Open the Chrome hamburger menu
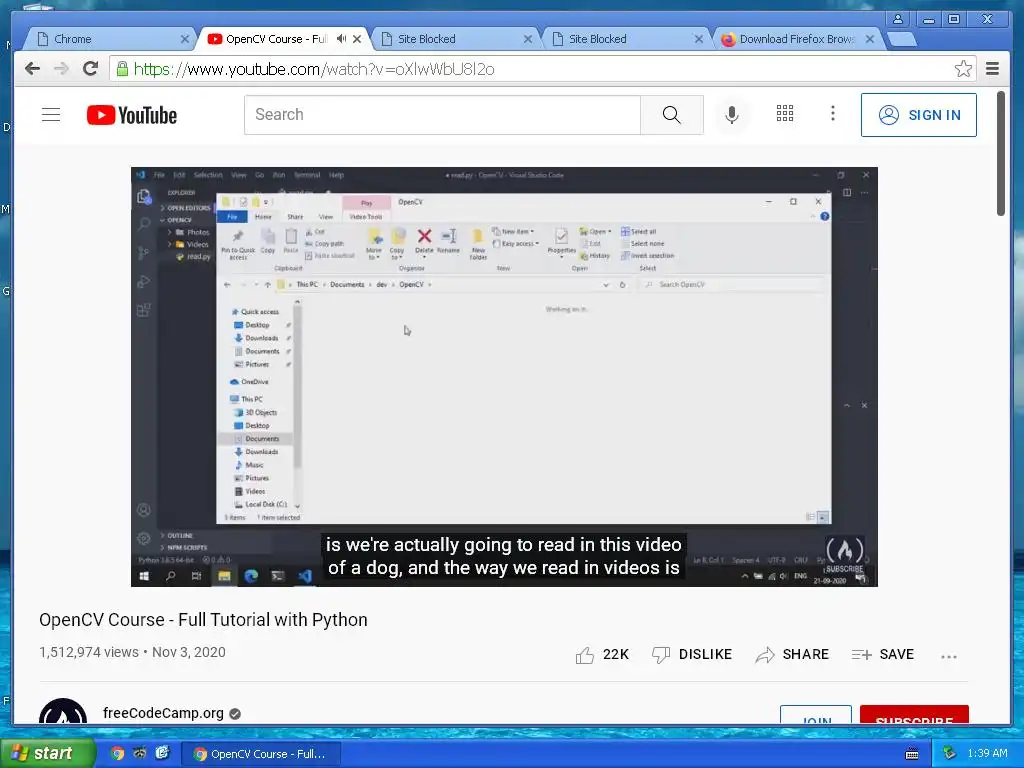Image resolution: width=1024 pixels, height=768 pixels. coord(992,69)
